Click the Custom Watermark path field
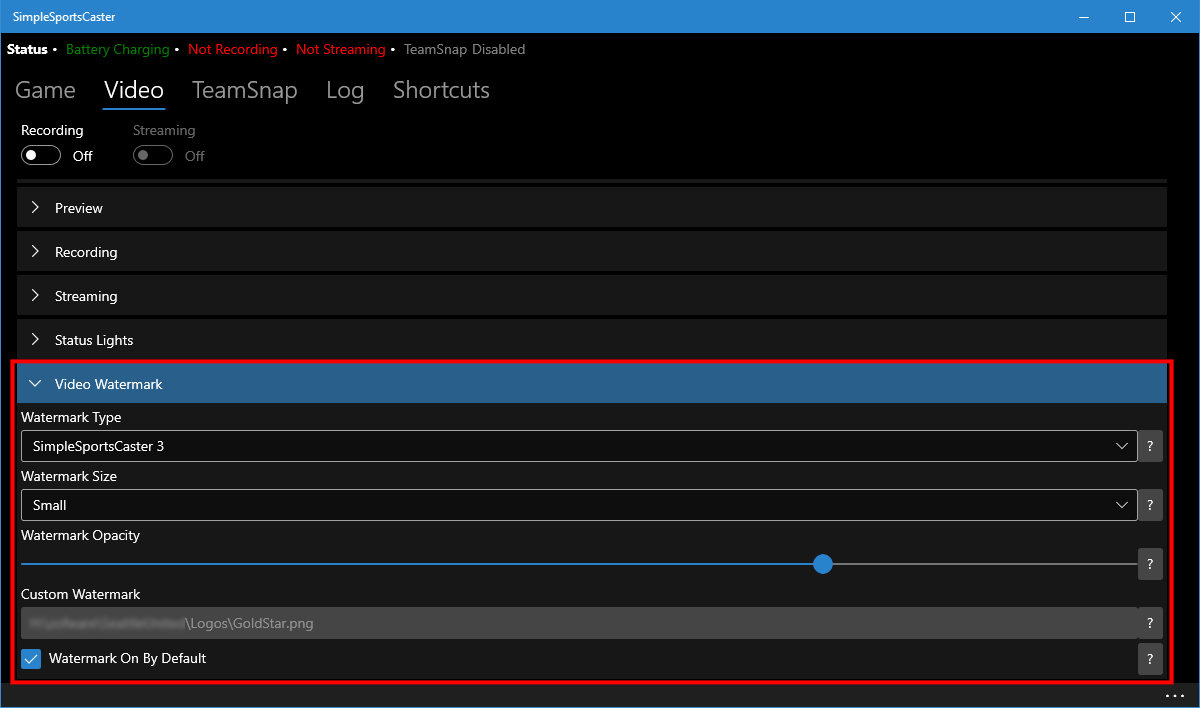This screenshot has width=1200, height=708. coord(579,623)
